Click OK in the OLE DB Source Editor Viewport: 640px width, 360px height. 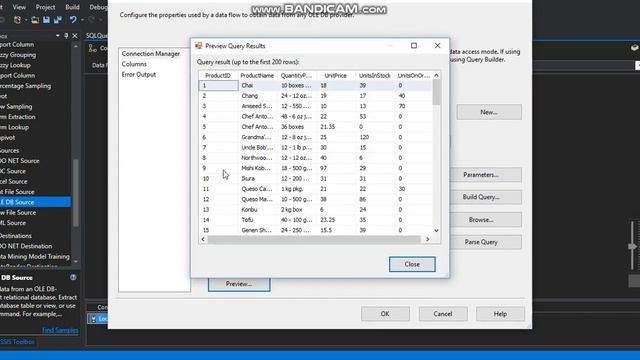(385, 313)
